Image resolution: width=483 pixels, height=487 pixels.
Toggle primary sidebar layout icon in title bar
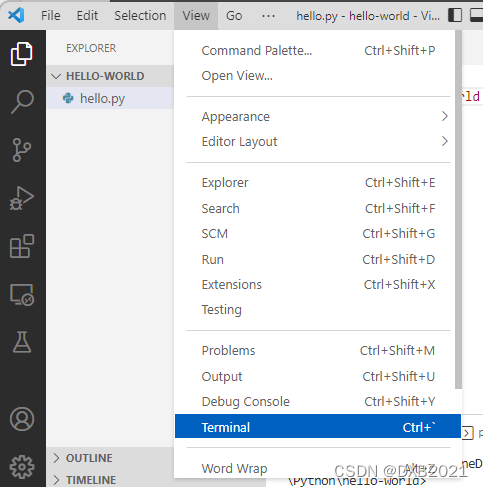455,15
